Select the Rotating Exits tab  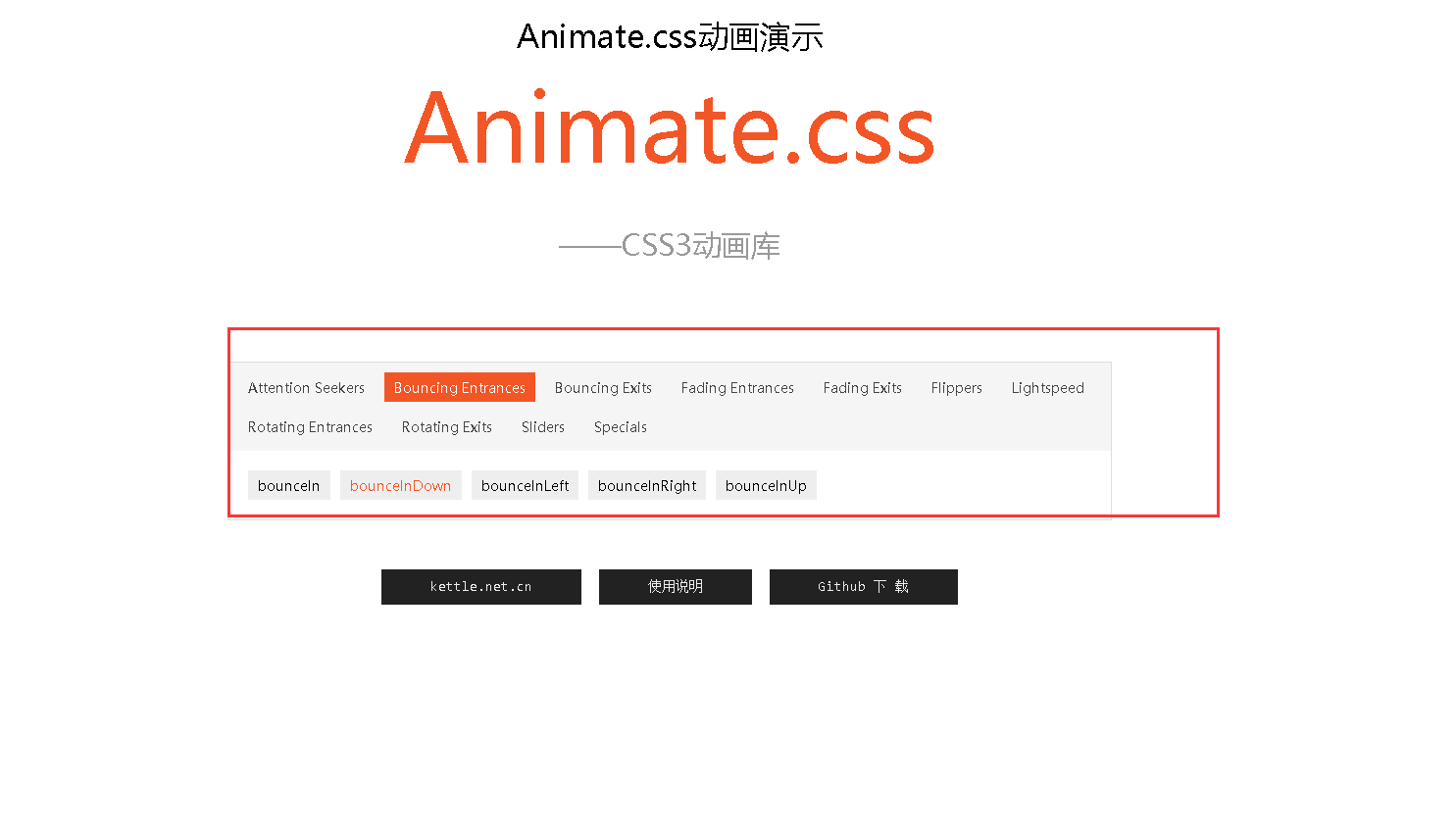click(447, 427)
